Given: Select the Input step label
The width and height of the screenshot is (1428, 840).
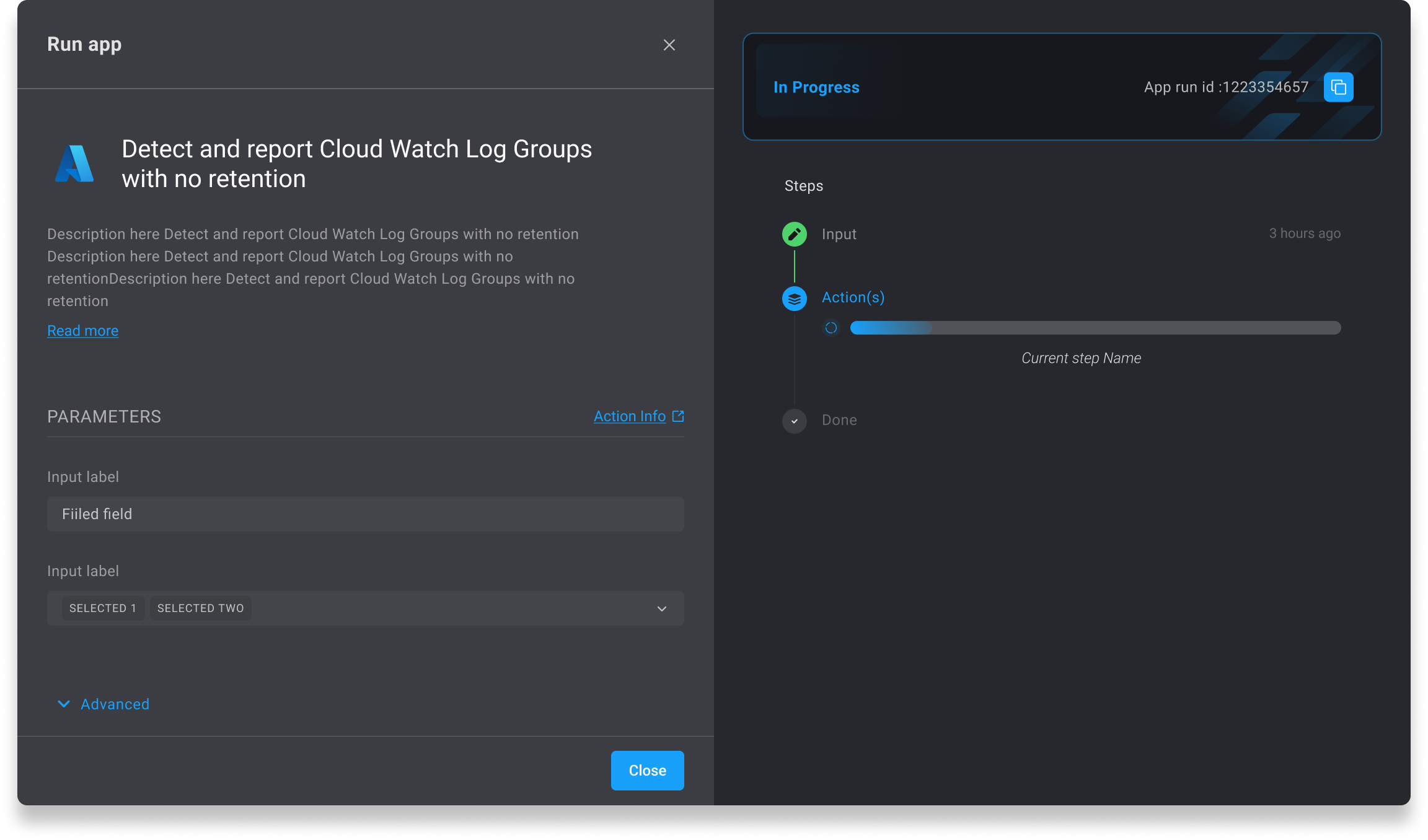Looking at the screenshot, I should tap(839, 234).
